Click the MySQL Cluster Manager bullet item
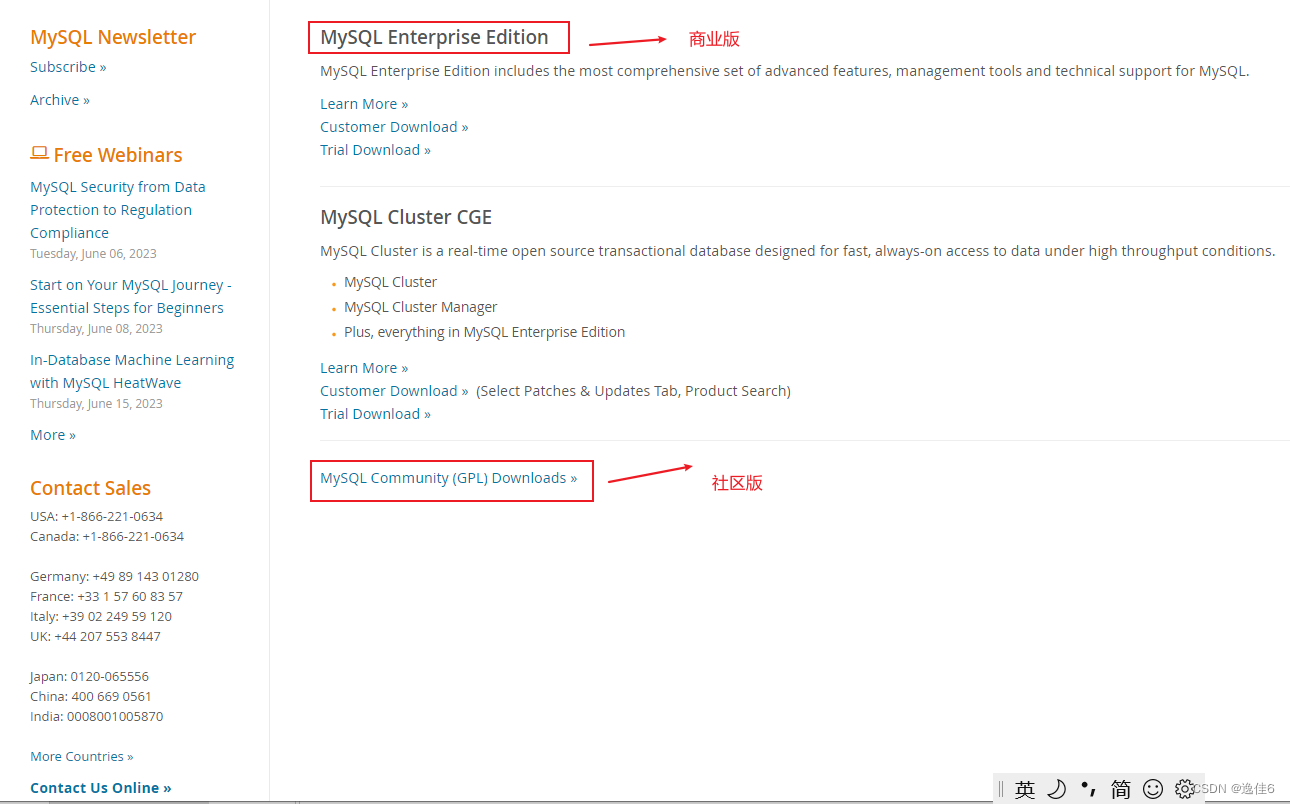1290x804 pixels. [420, 307]
